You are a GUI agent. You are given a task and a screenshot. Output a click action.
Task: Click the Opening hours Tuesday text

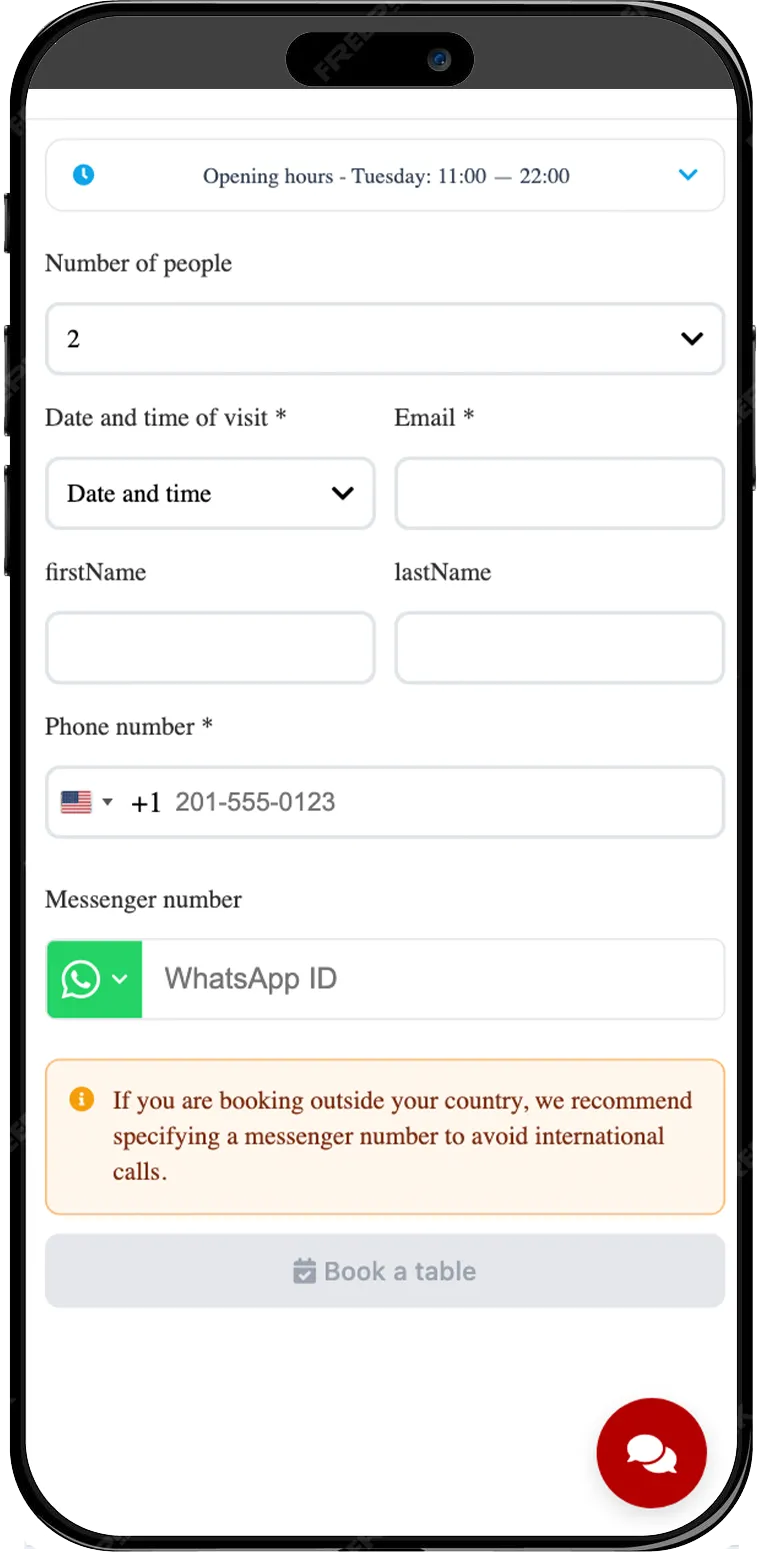(386, 176)
